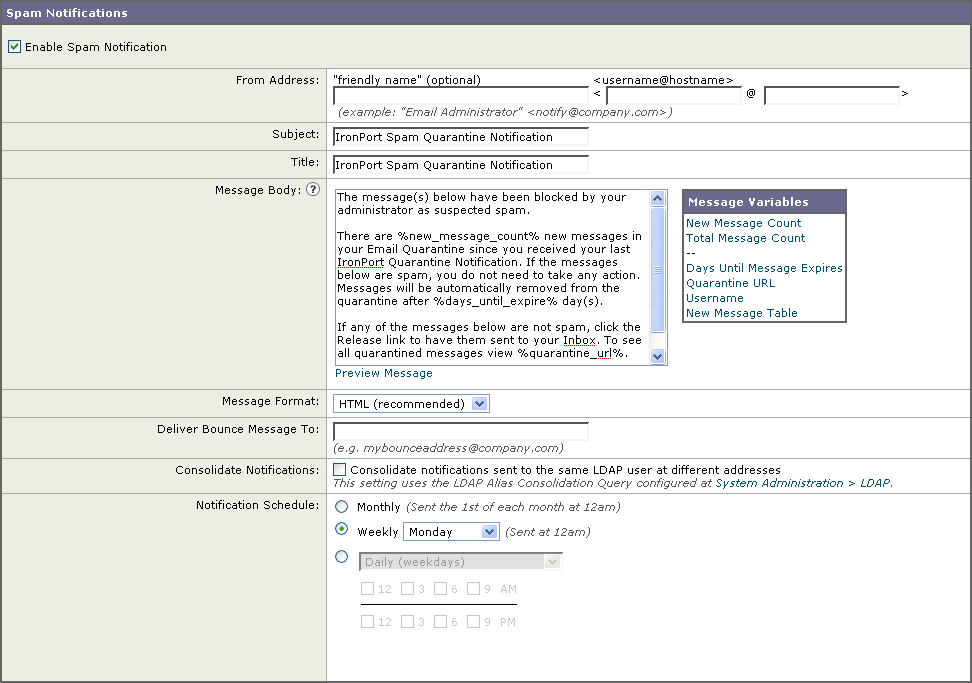Toggle the 9 PM checkbox
This screenshot has height=683, width=972.
click(474, 621)
